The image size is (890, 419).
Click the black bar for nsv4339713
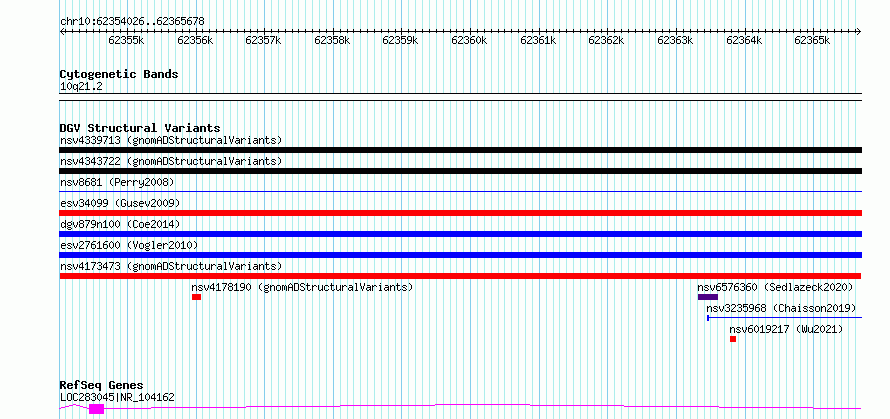[460, 150]
